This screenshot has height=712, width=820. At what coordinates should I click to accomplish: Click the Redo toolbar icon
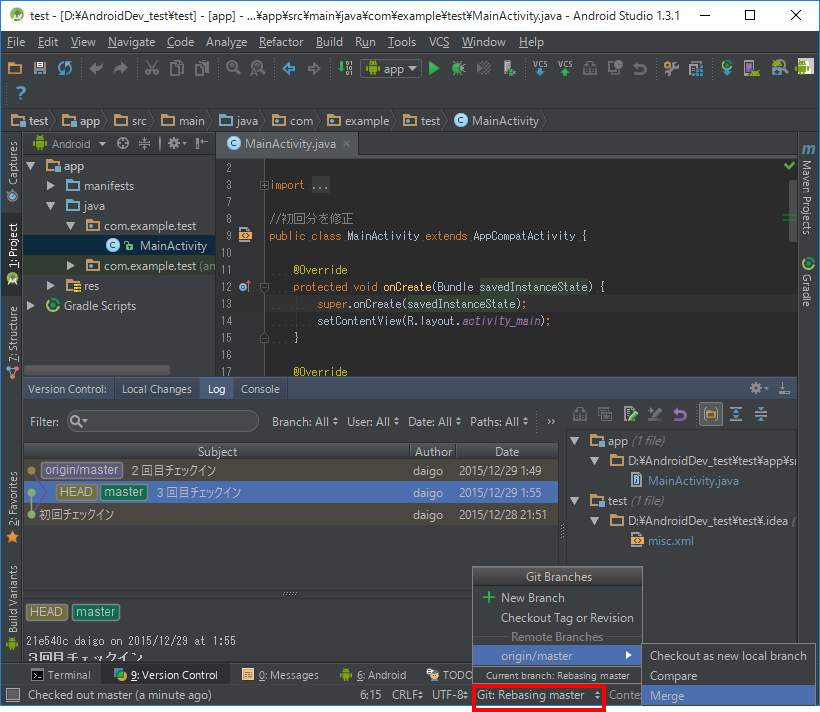tap(121, 68)
